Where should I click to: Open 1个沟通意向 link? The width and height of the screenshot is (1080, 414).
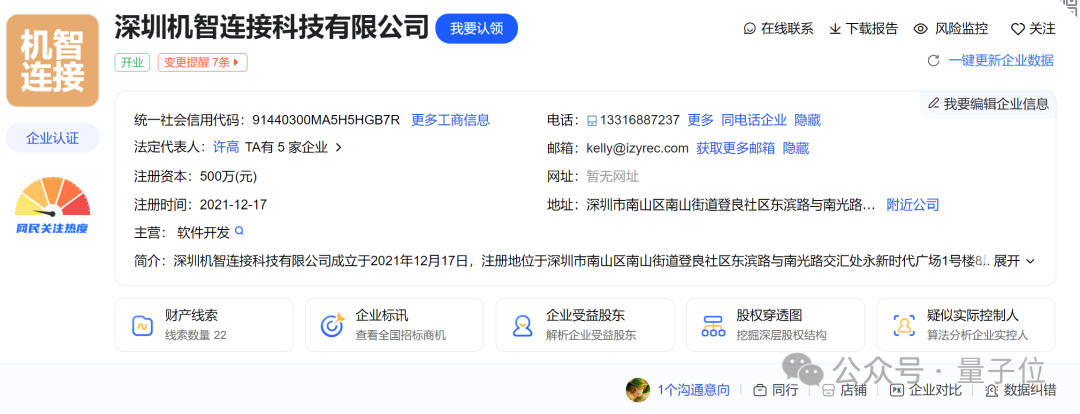pos(693,390)
